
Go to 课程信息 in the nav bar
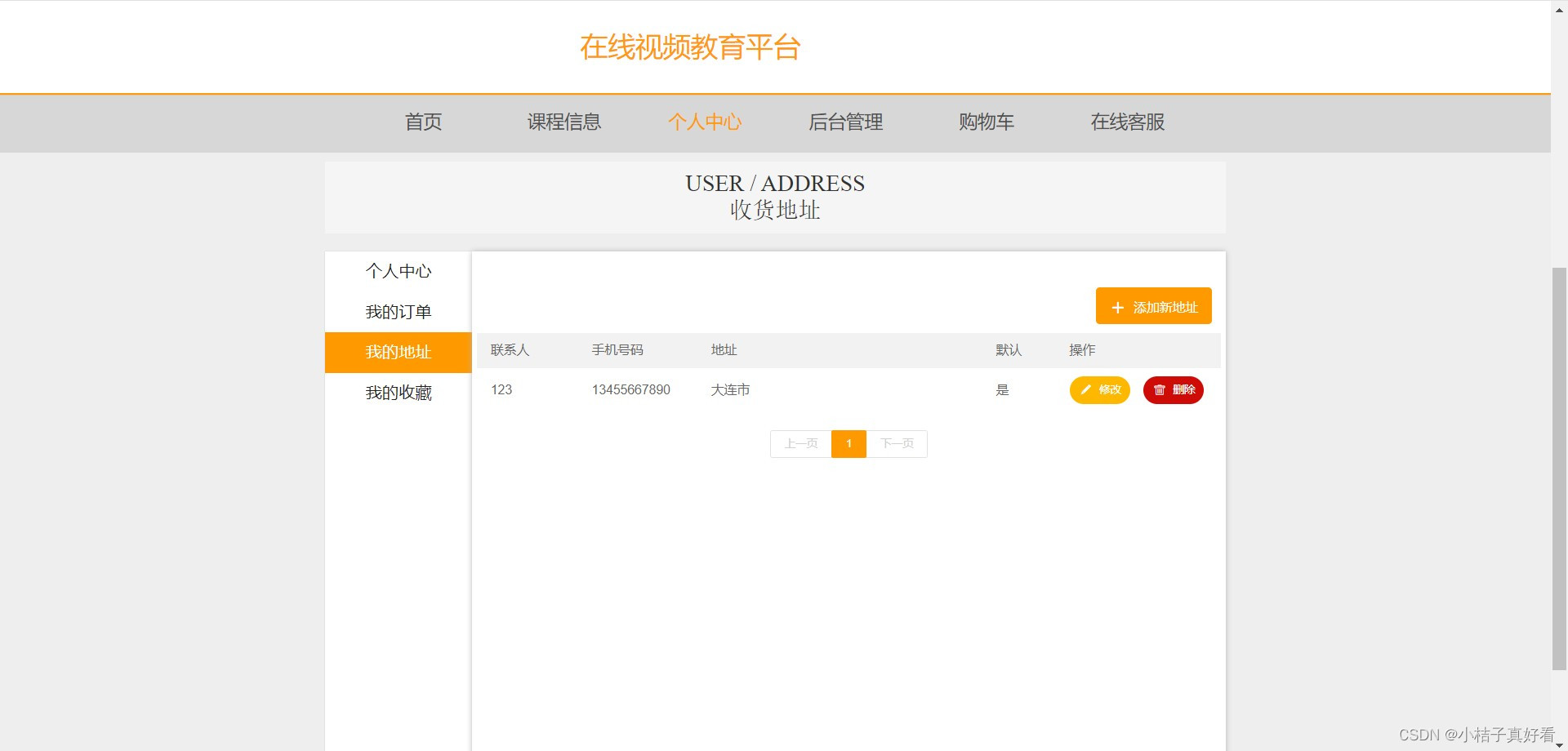(564, 122)
